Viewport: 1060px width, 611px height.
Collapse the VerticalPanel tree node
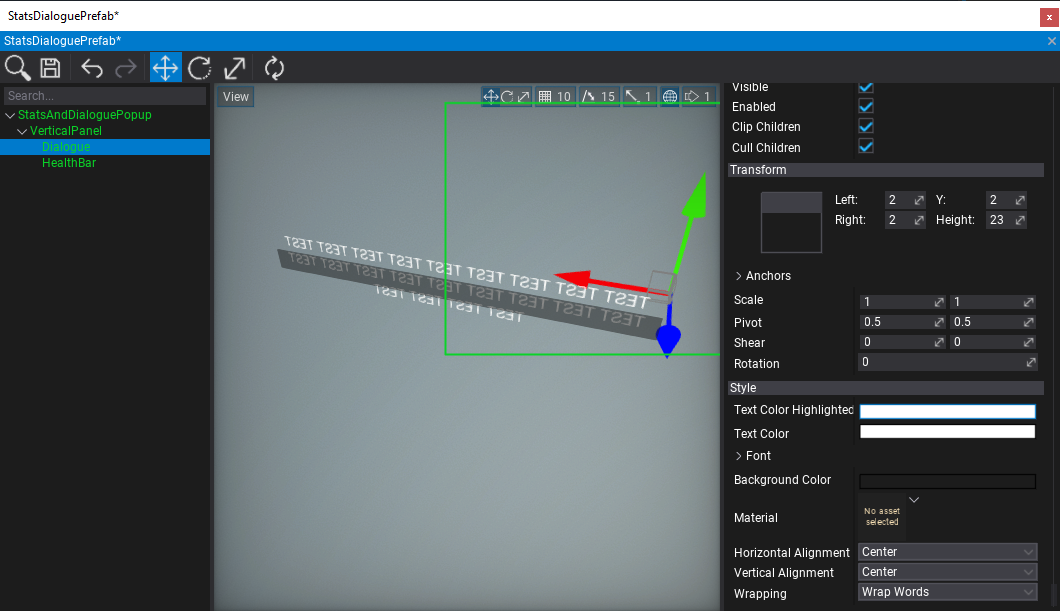click(22, 131)
